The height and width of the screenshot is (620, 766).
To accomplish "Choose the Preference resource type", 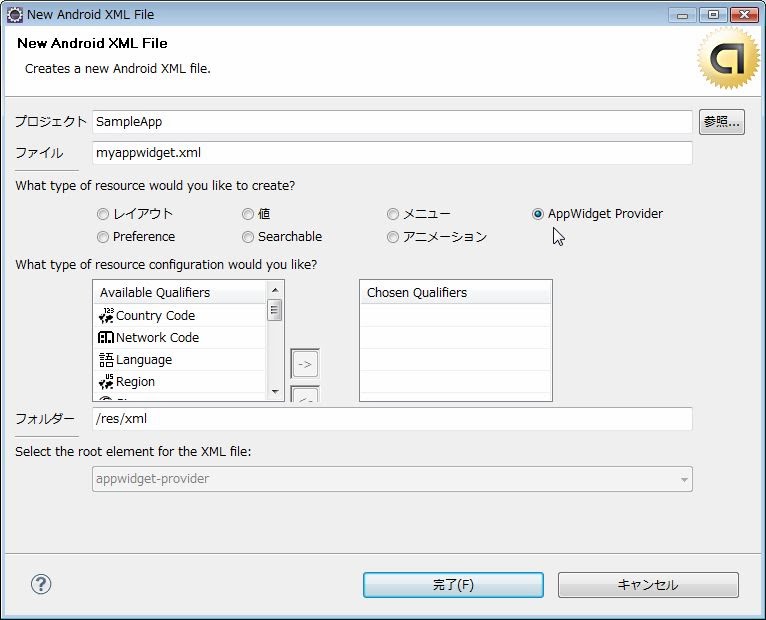I will tap(103, 237).
